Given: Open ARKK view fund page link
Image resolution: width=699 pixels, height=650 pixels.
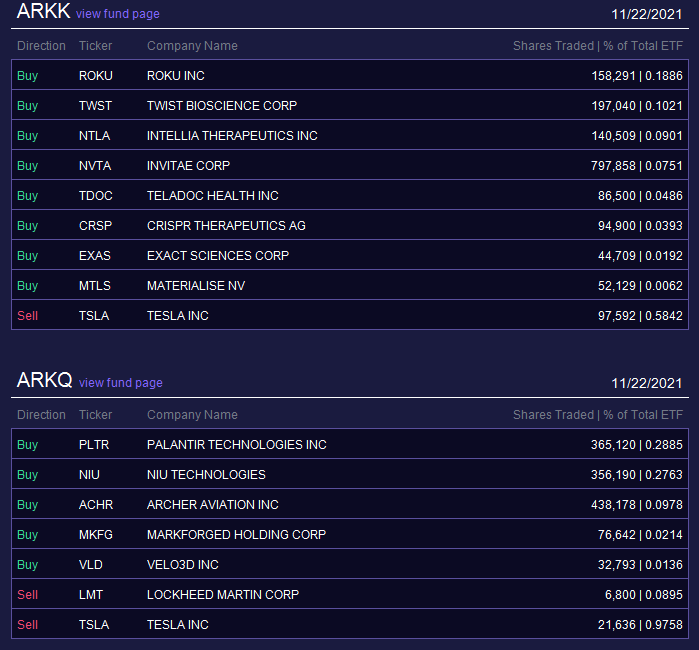Looking at the screenshot, I should pos(118,14).
